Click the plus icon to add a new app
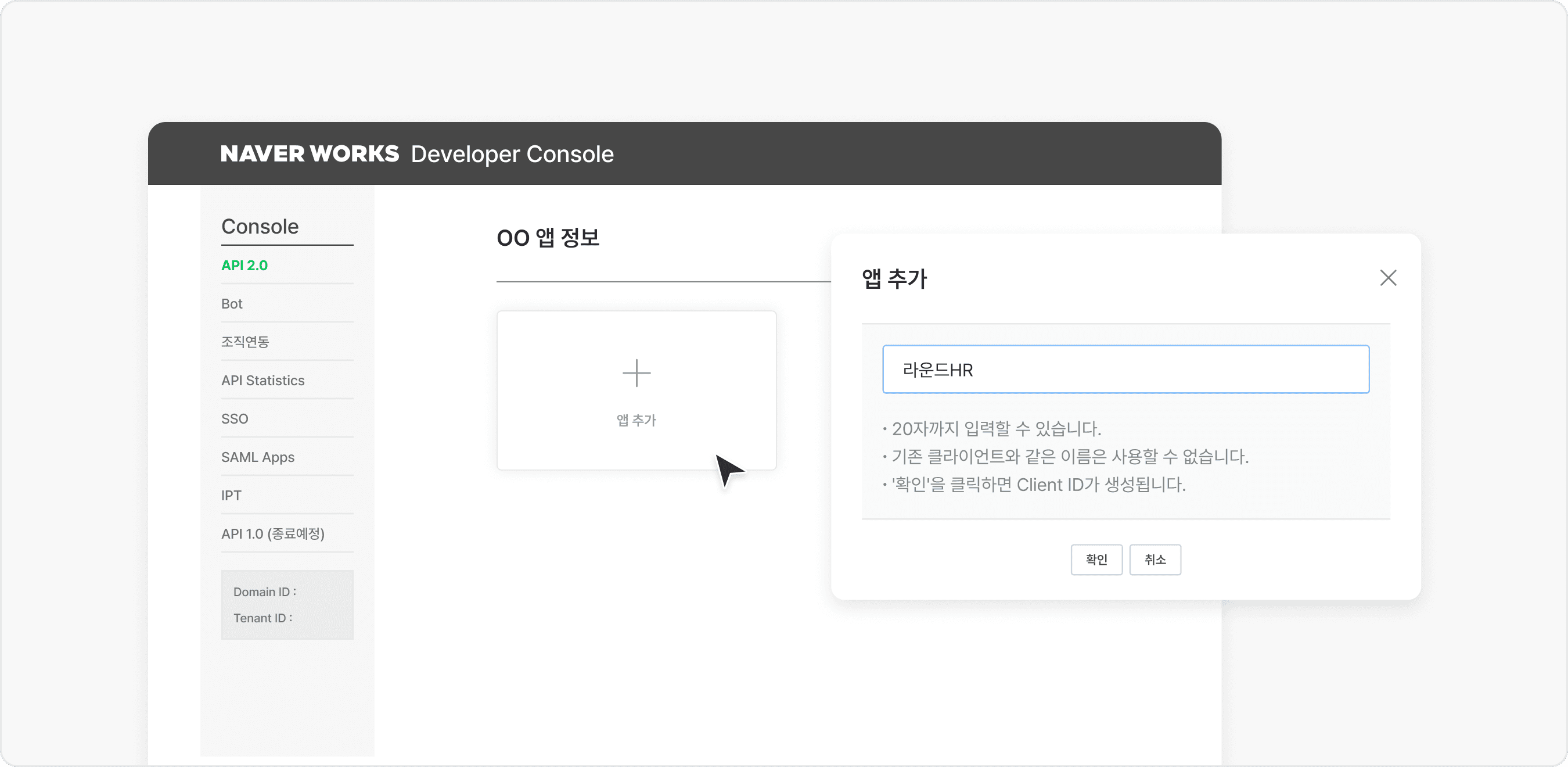Viewport: 1568px width, 767px height. coord(635,372)
